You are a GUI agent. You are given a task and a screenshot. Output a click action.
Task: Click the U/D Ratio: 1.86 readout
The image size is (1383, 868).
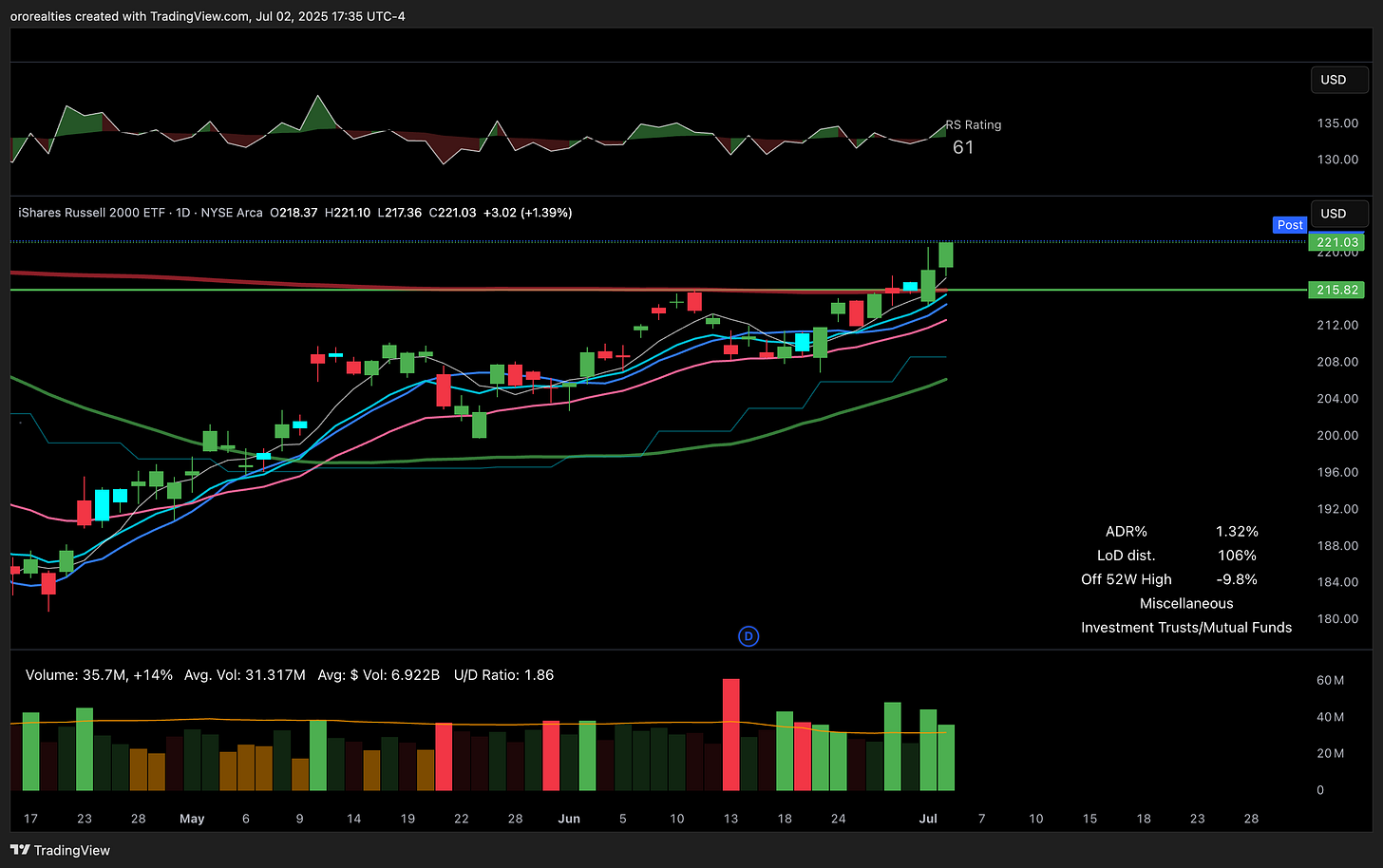(503, 675)
